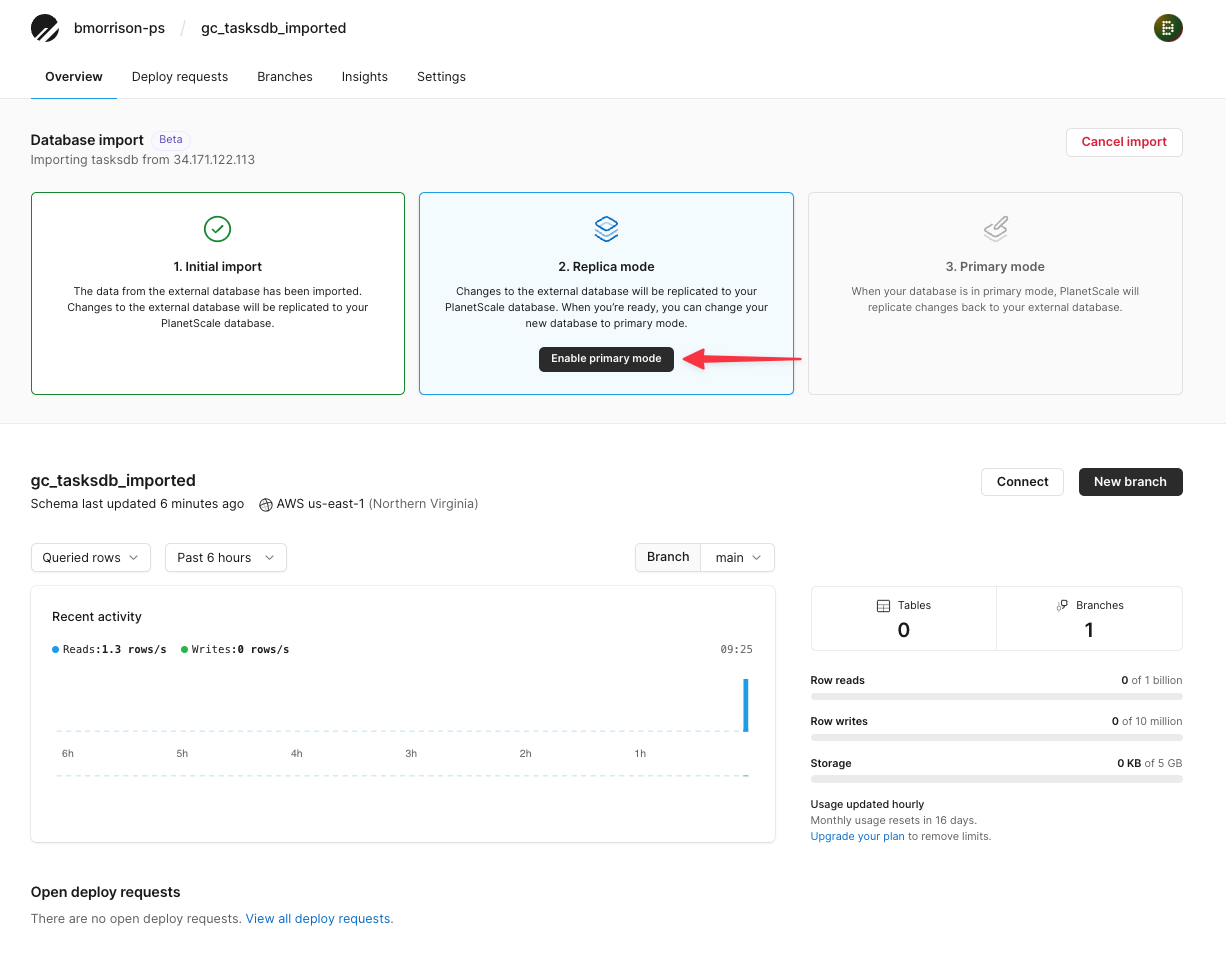The image size is (1226, 973).
Task: Click the AWS region globe icon
Action: click(266, 505)
